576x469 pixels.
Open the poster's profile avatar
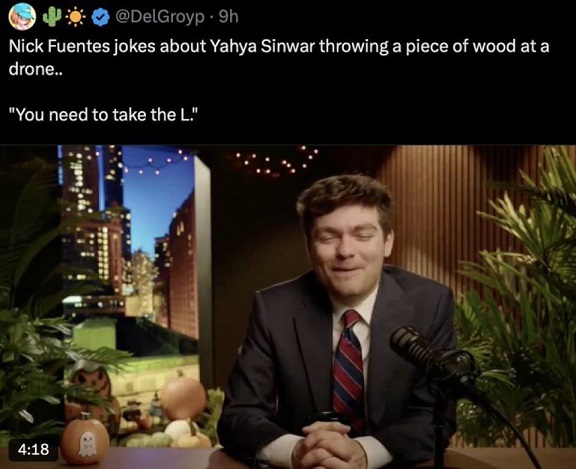(x=22, y=17)
